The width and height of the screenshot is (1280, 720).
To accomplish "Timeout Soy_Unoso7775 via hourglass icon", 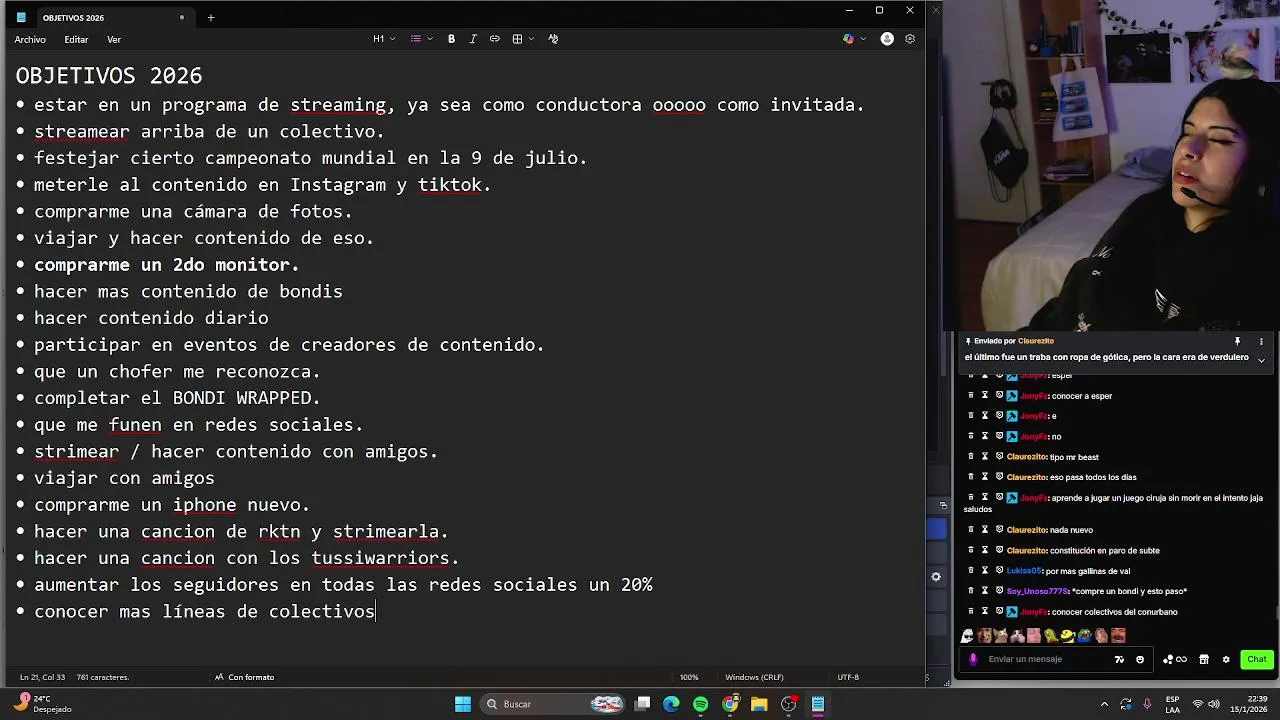I will (984, 591).
